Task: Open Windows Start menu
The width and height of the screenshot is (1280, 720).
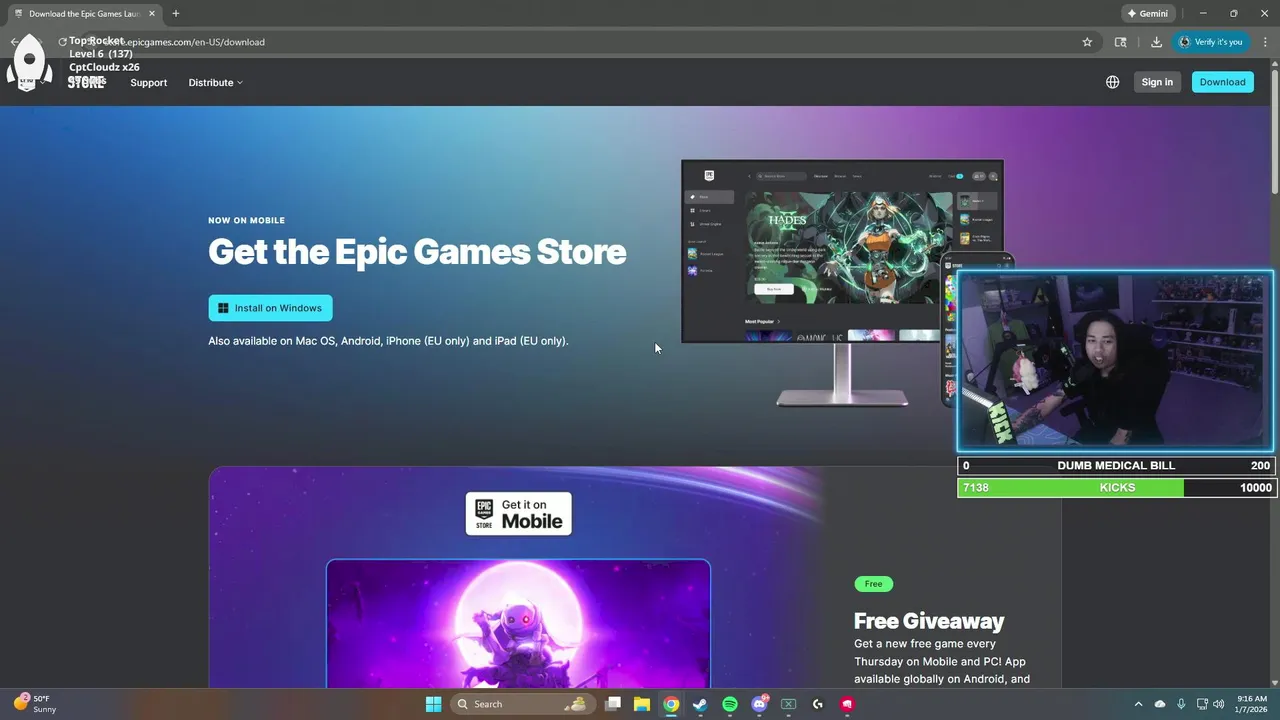Action: click(433, 704)
